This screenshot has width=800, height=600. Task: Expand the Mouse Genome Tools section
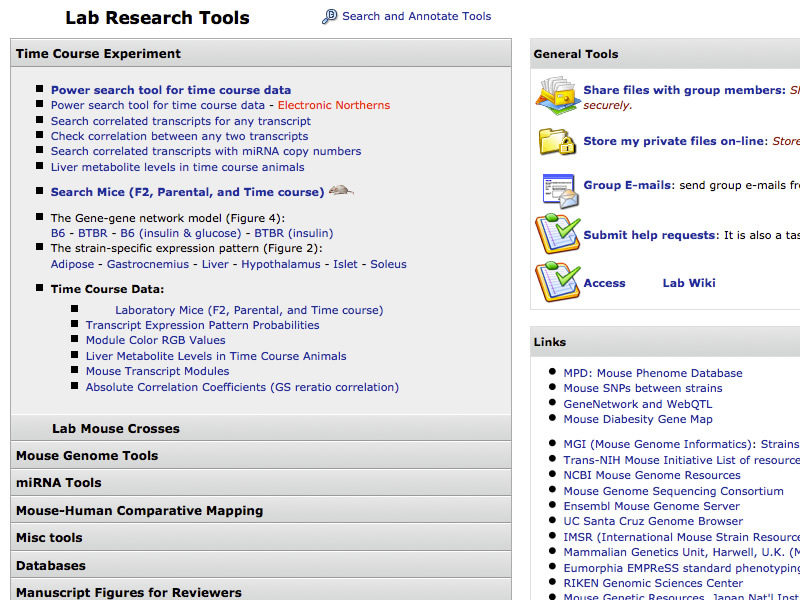(87, 455)
